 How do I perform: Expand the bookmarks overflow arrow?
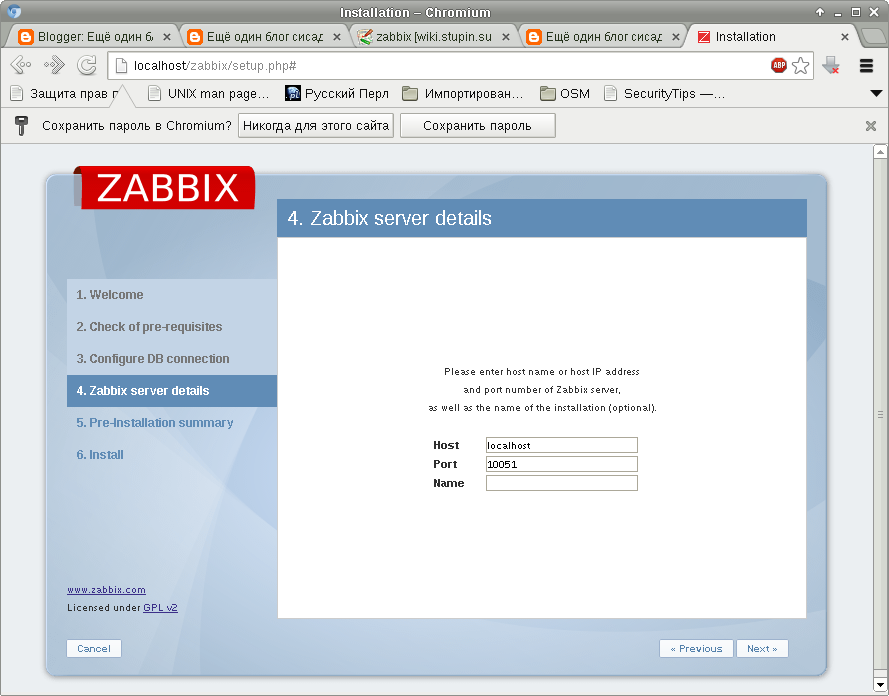(x=876, y=94)
